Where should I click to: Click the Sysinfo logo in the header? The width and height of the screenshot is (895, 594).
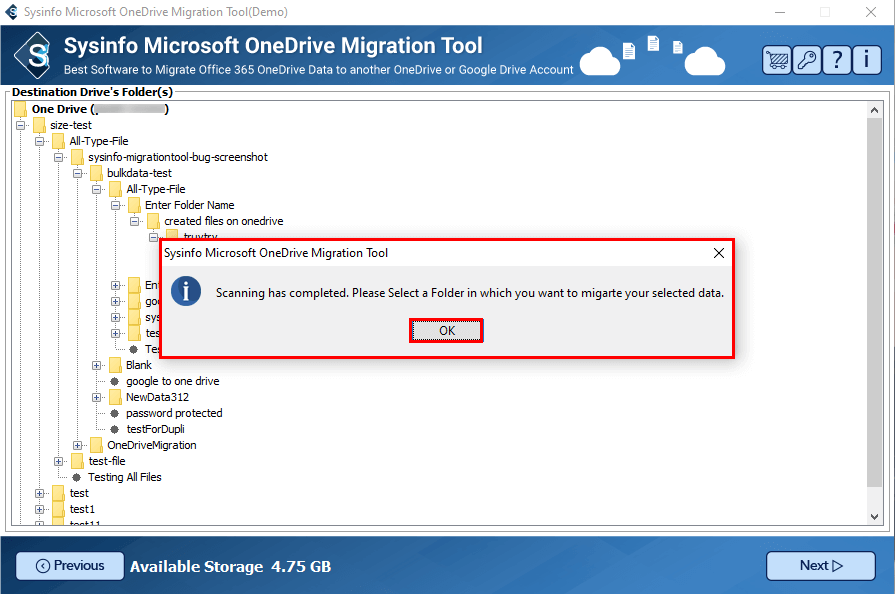pyautogui.click(x=38, y=56)
